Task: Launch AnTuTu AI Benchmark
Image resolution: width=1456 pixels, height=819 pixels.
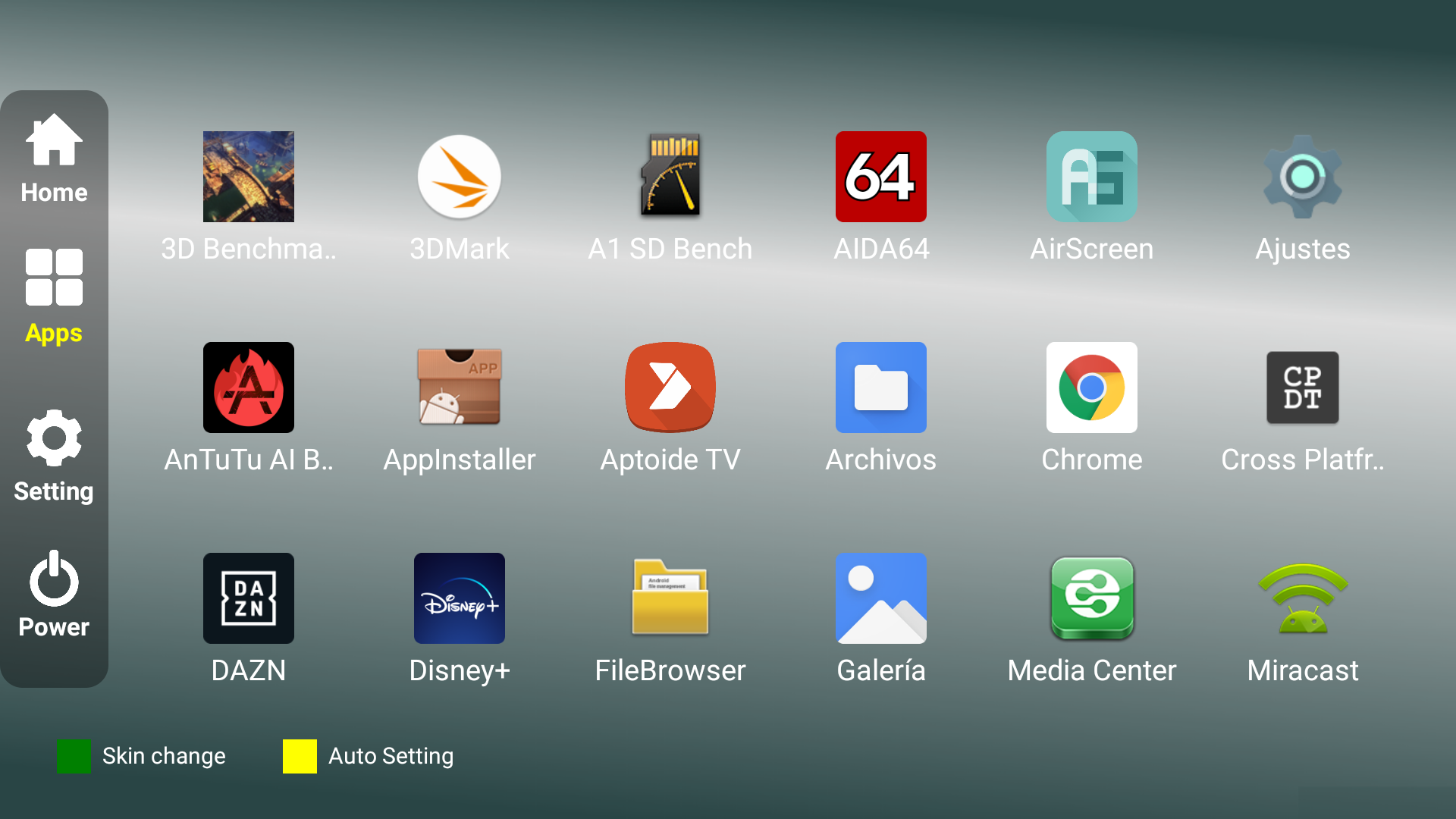Action: pyautogui.click(x=248, y=388)
